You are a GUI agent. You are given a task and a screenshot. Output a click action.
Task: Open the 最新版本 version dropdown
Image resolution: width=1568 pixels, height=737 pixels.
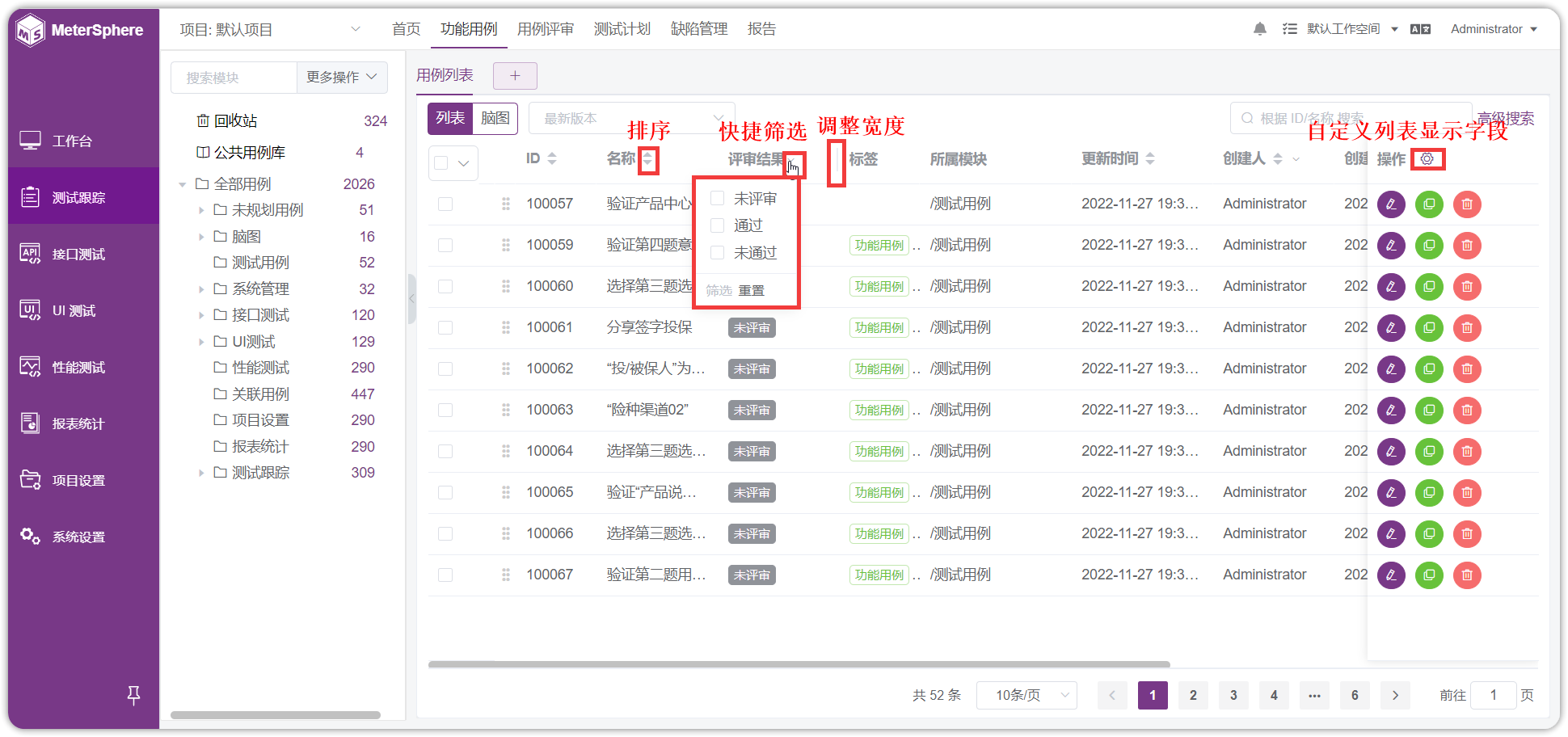click(x=632, y=119)
